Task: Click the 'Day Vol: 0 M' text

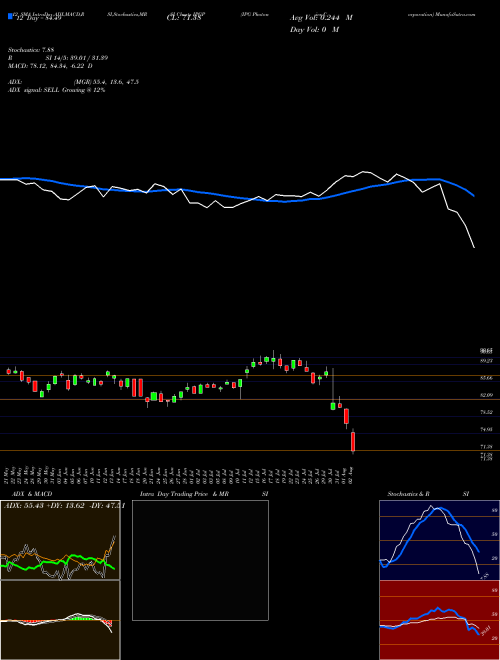Action: point(314,30)
